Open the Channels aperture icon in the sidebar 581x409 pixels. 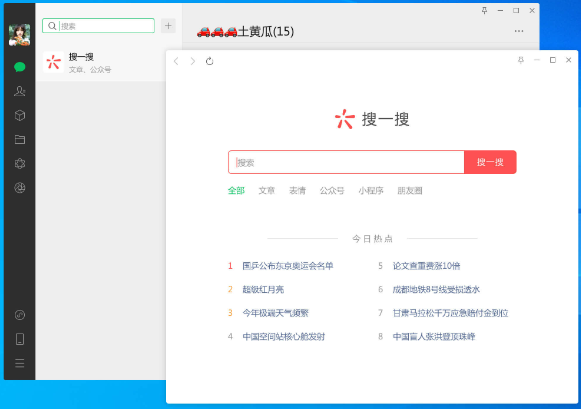20,188
